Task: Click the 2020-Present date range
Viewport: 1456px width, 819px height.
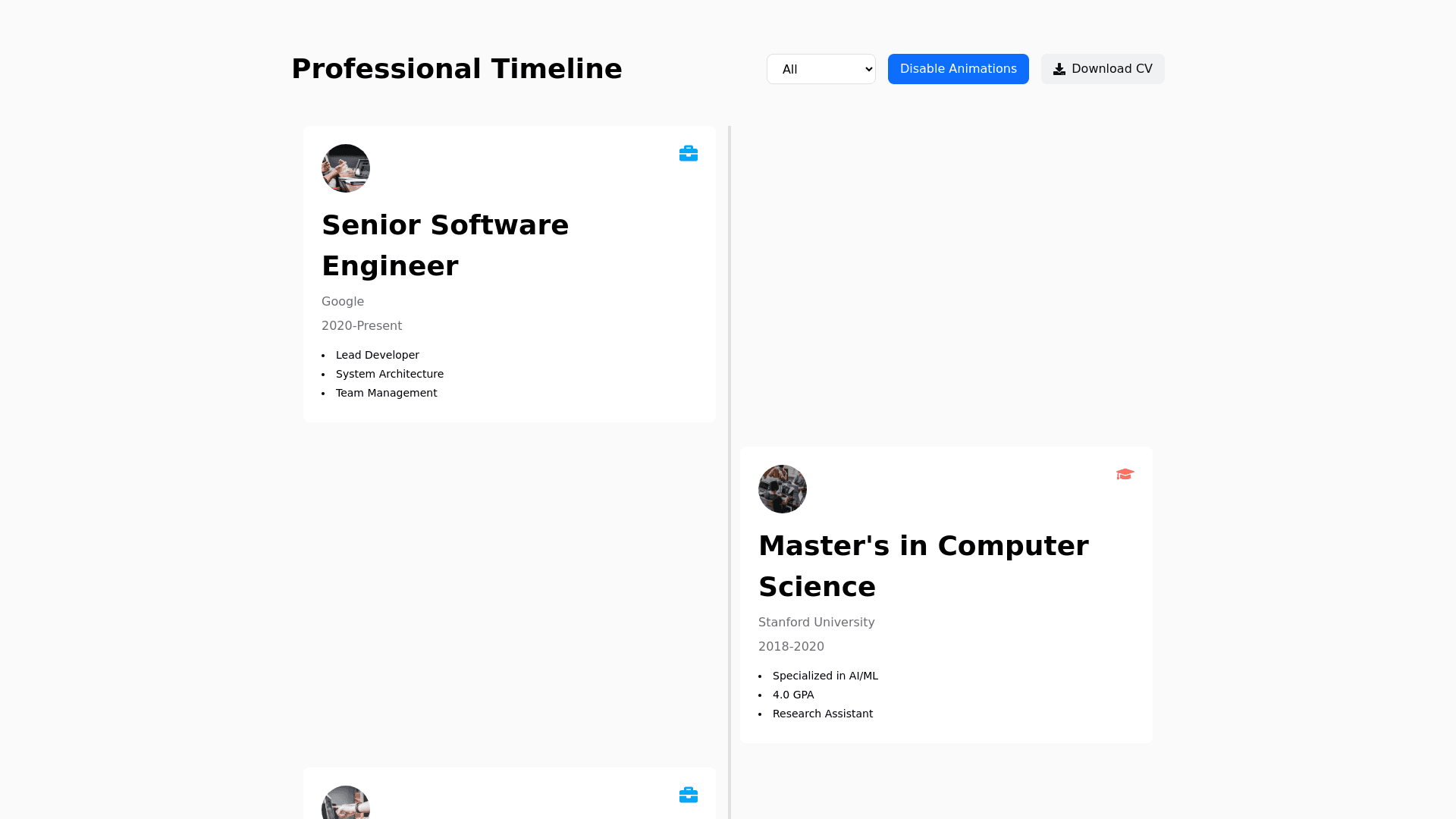Action: click(x=362, y=326)
